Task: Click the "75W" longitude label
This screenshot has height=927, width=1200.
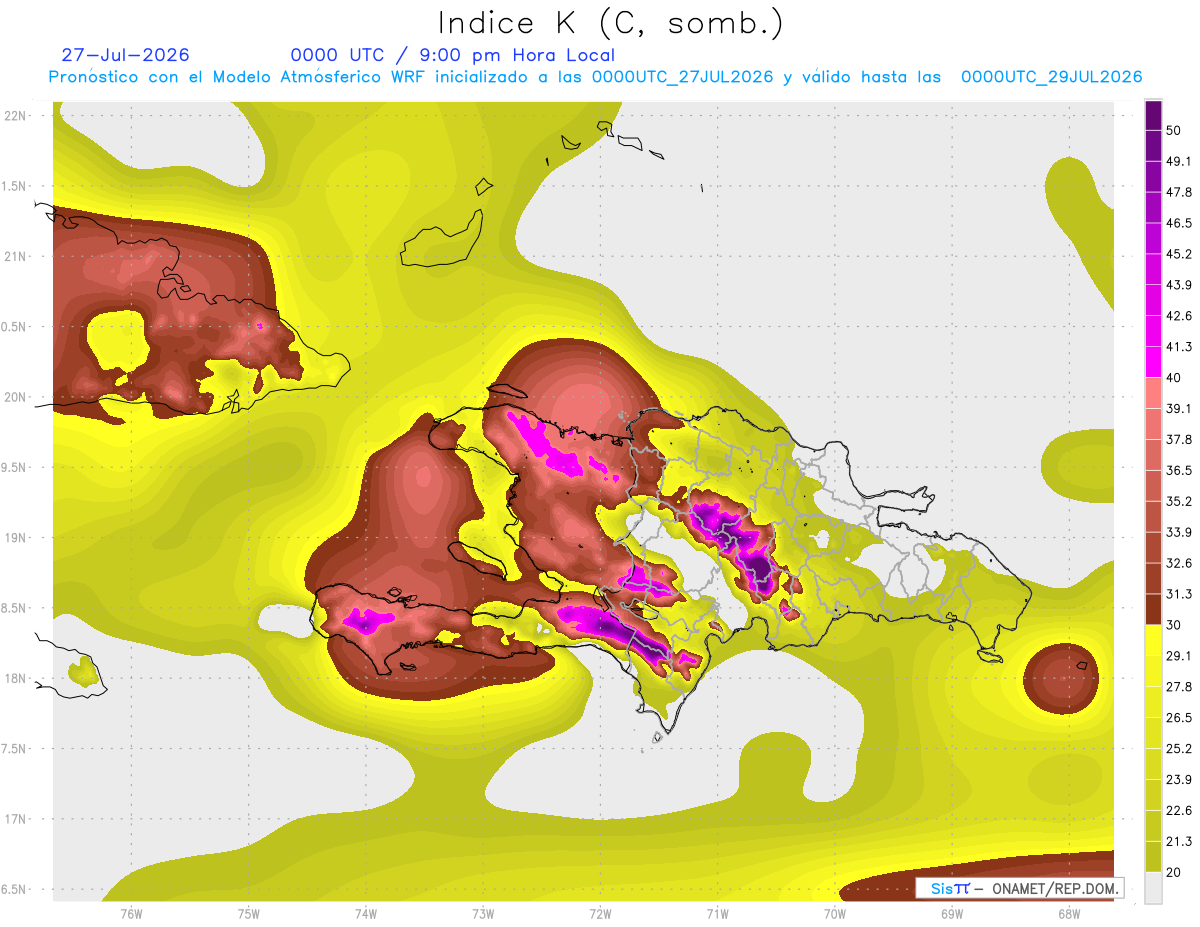Action: click(x=249, y=913)
